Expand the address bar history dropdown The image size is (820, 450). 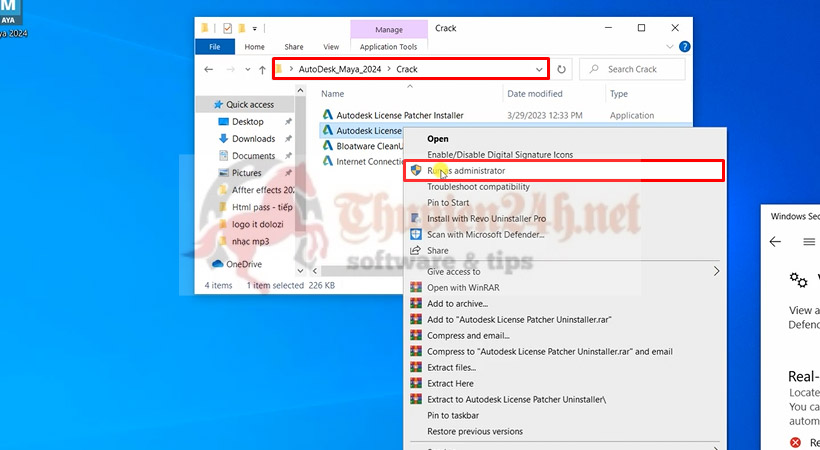[x=540, y=69]
